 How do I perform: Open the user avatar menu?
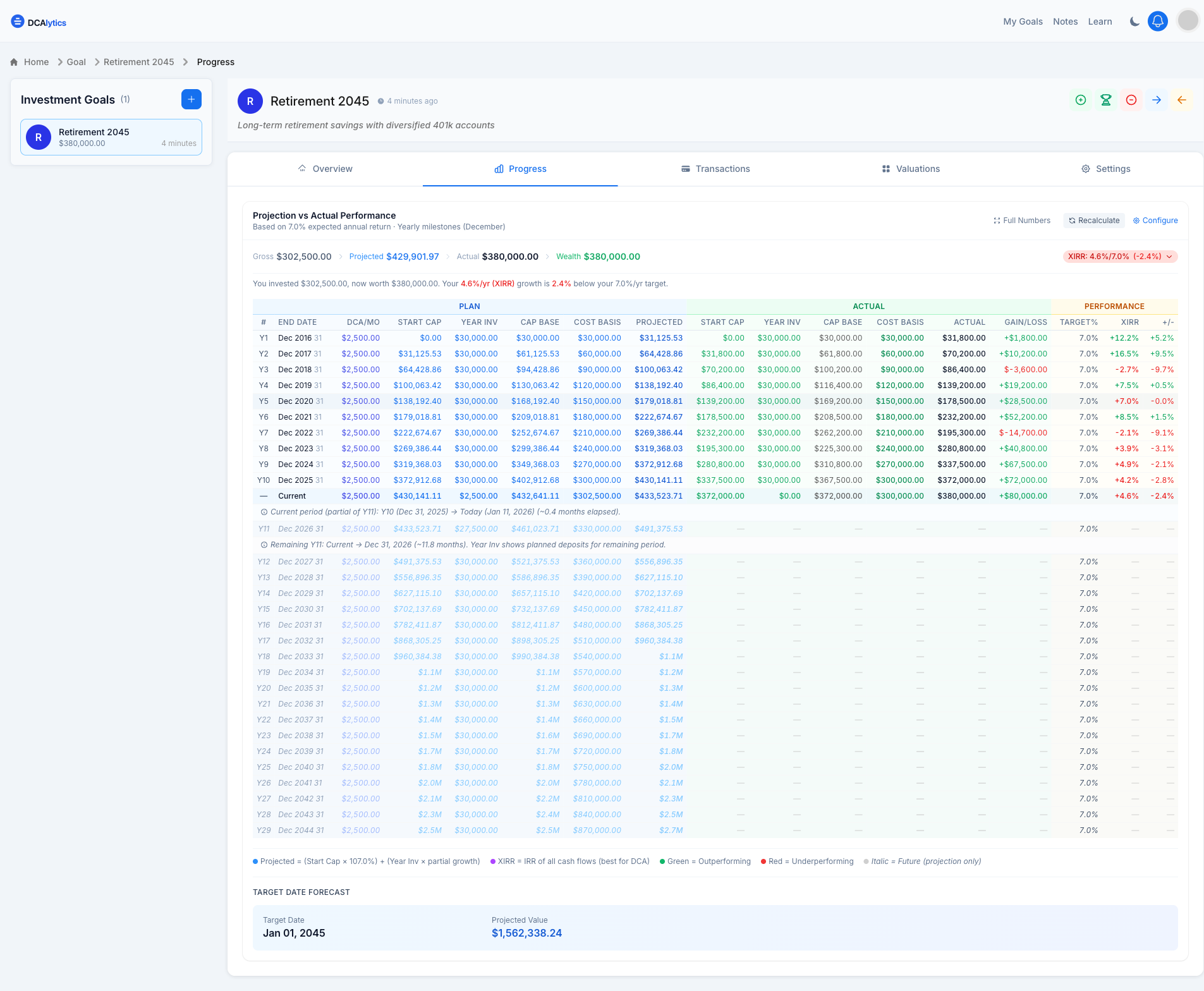pos(1188,21)
